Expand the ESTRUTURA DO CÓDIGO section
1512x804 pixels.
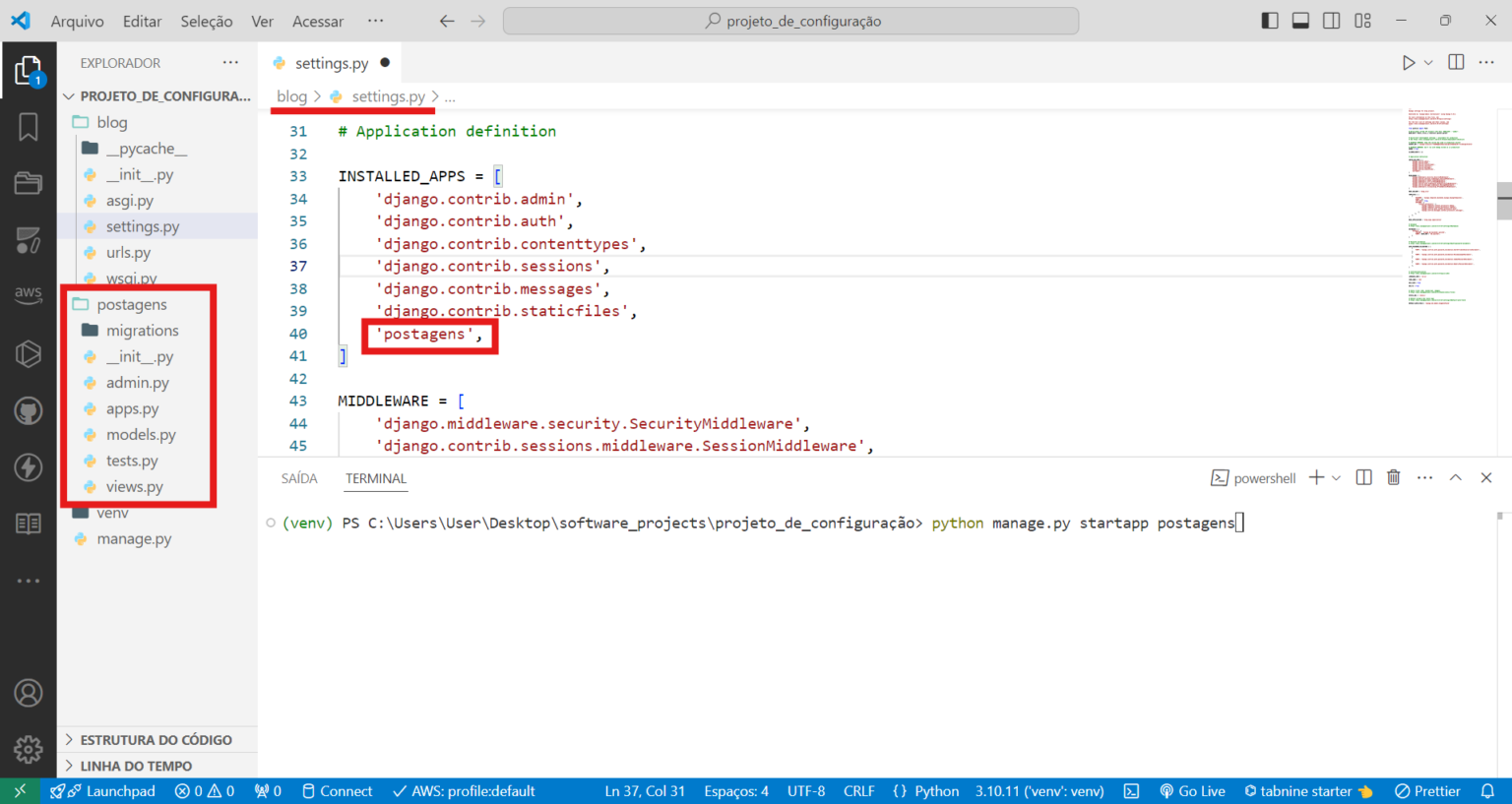(x=156, y=740)
